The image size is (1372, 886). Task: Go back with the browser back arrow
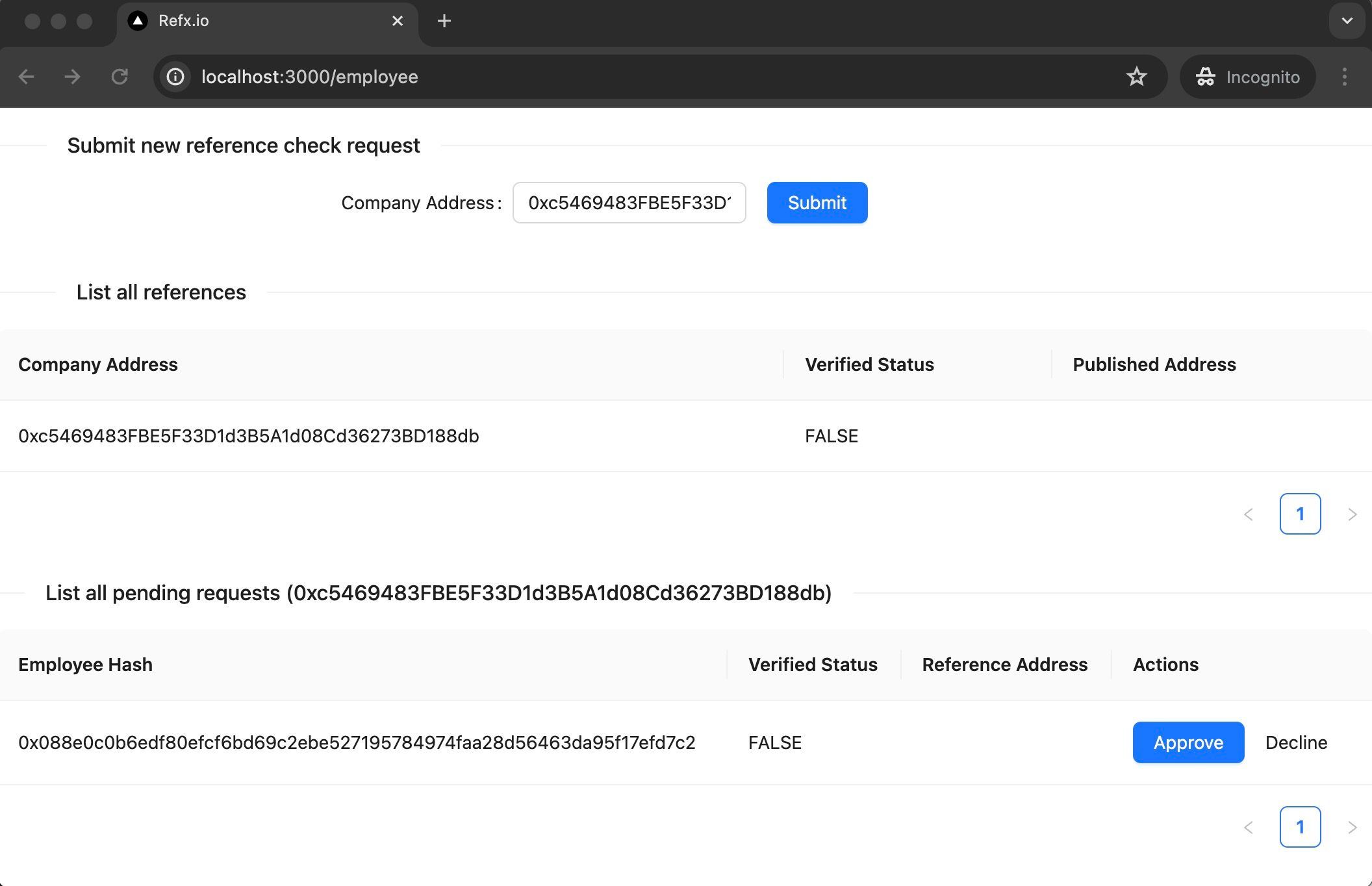(27, 77)
